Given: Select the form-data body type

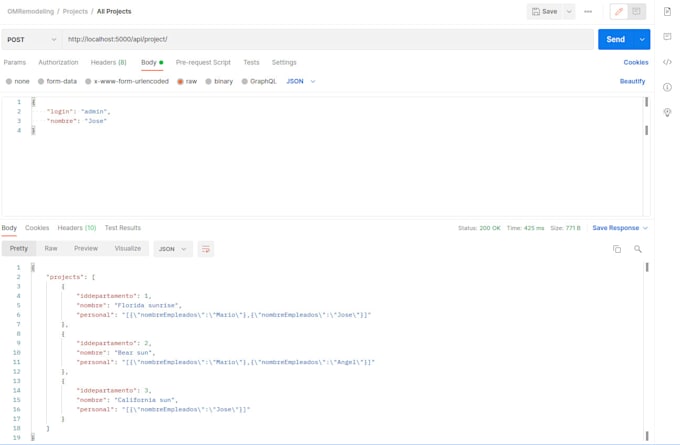Looking at the screenshot, I should (57, 82).
